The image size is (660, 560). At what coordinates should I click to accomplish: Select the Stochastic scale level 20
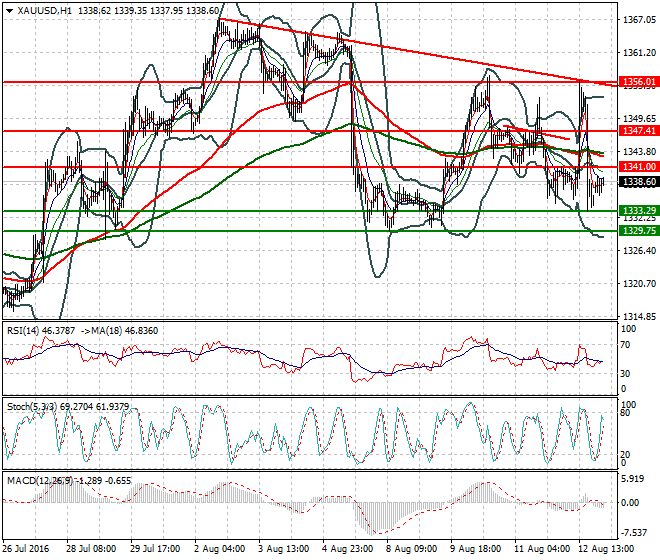click(x=625, y=455)
